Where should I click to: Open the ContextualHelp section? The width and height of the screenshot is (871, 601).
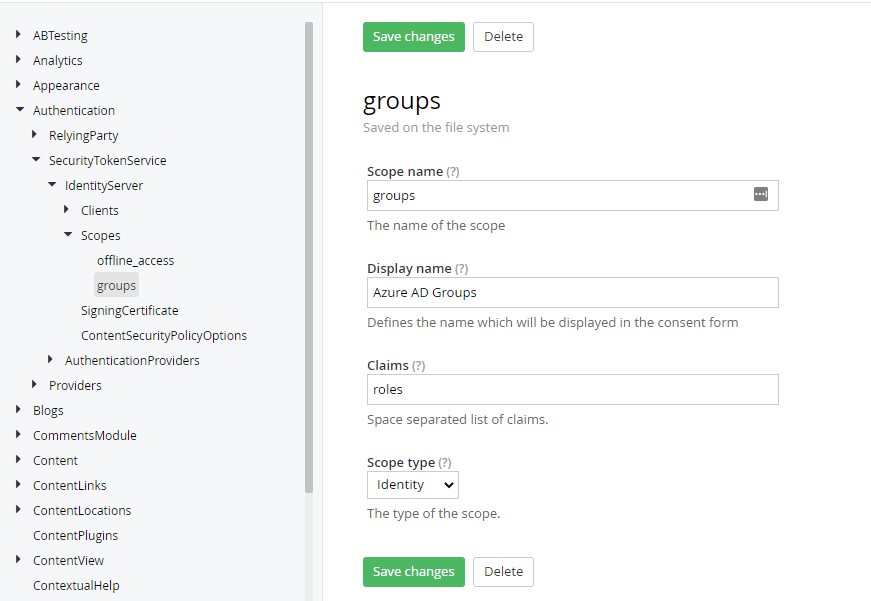76,585
